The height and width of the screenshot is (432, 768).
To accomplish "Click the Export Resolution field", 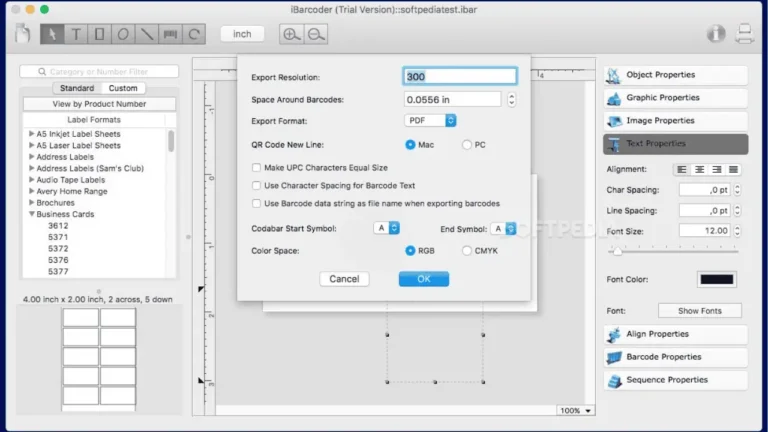I will coord(459,77).
